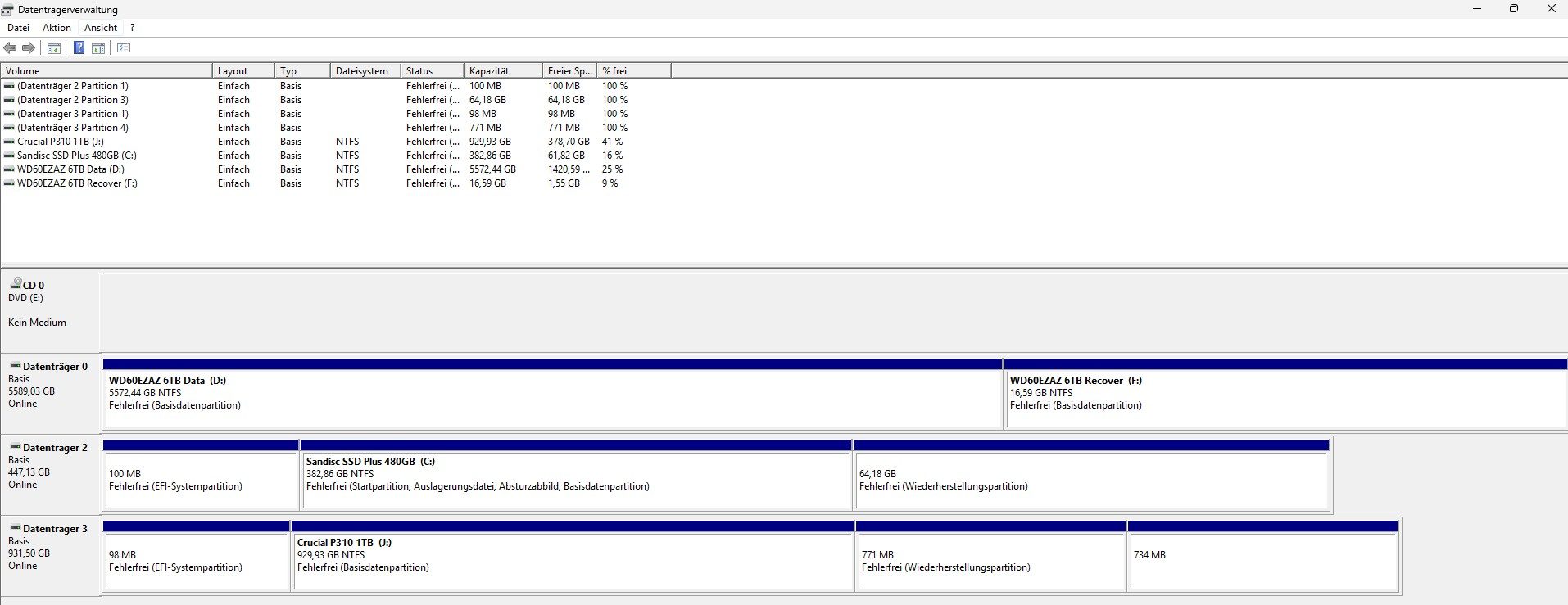The image size is (1568, 605).
Task: Select WD60EZAZ 6TB Data (D:) list row
Action: (336, 169)
